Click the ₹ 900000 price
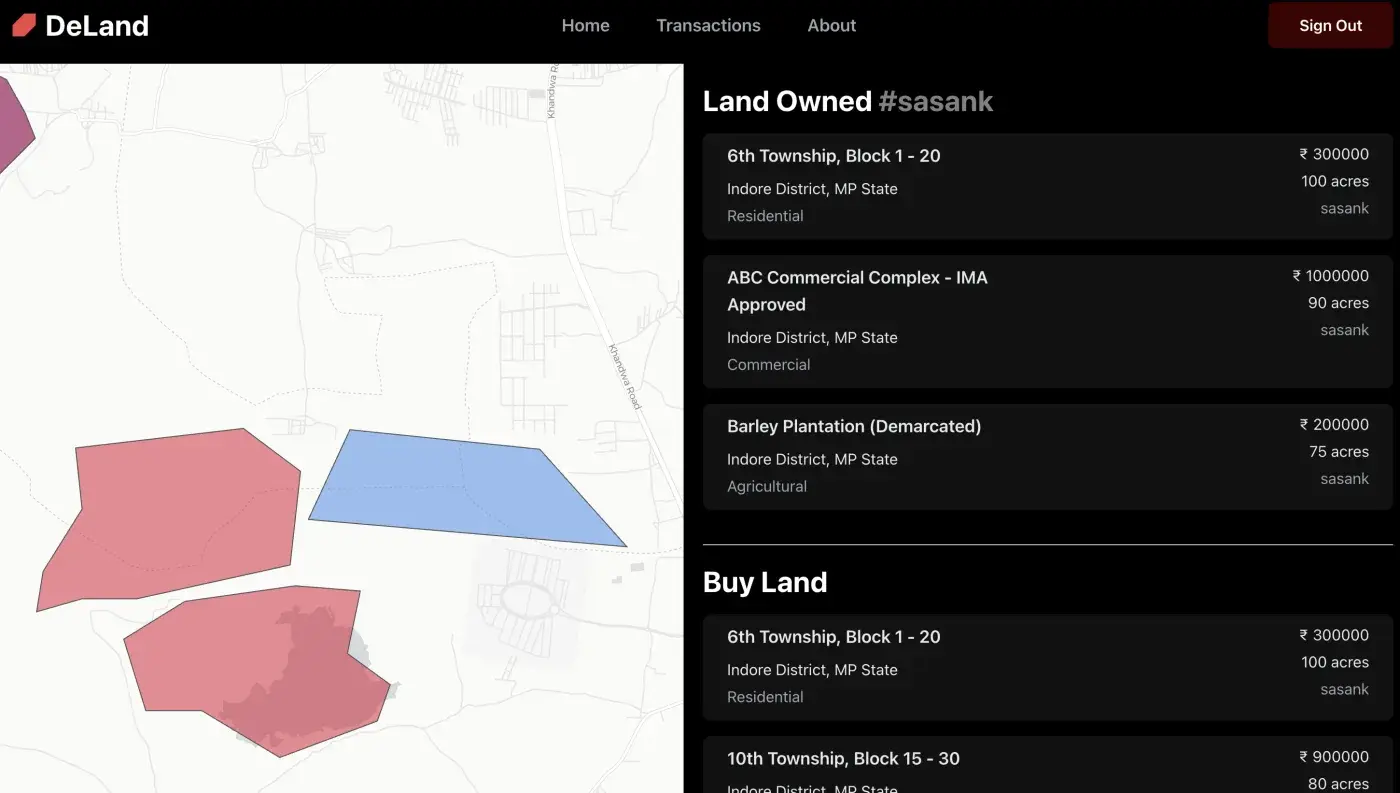1400x793 pixels. (x=1334, y=757)
